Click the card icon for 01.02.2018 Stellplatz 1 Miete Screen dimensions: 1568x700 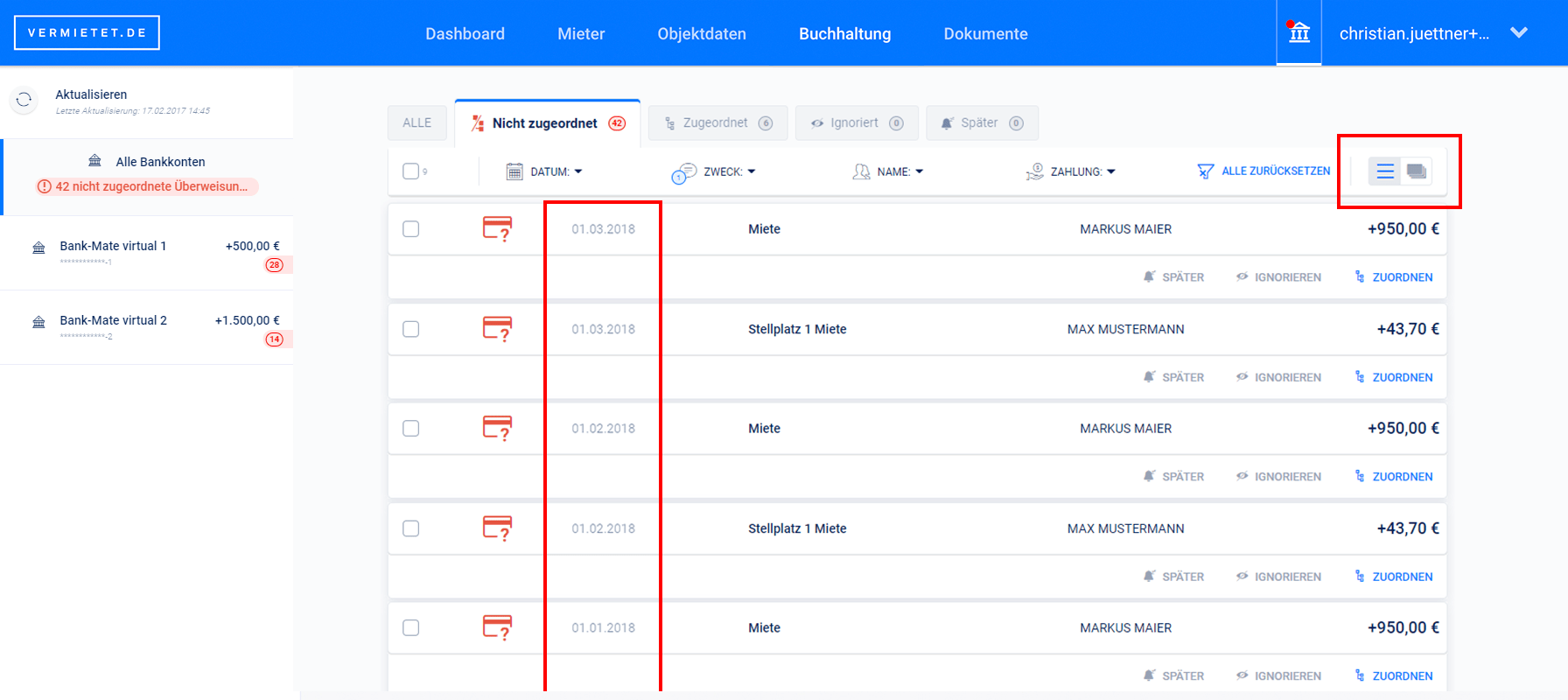(x=497, y=528)
